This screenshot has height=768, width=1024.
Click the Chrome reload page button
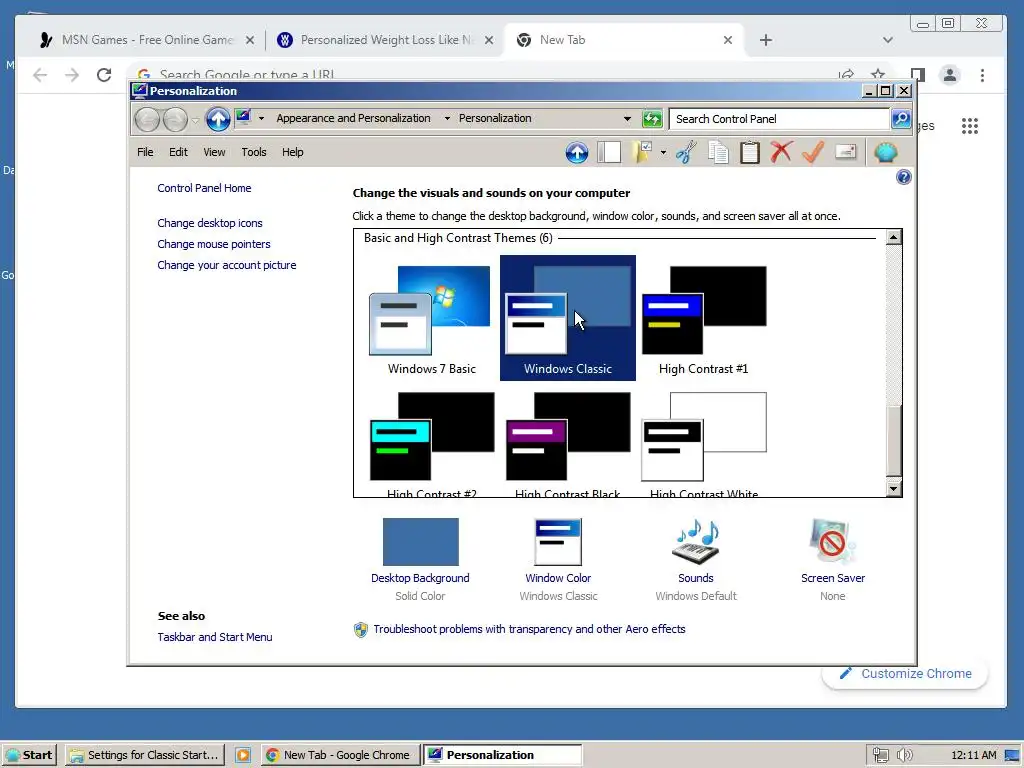click(104, 75)
